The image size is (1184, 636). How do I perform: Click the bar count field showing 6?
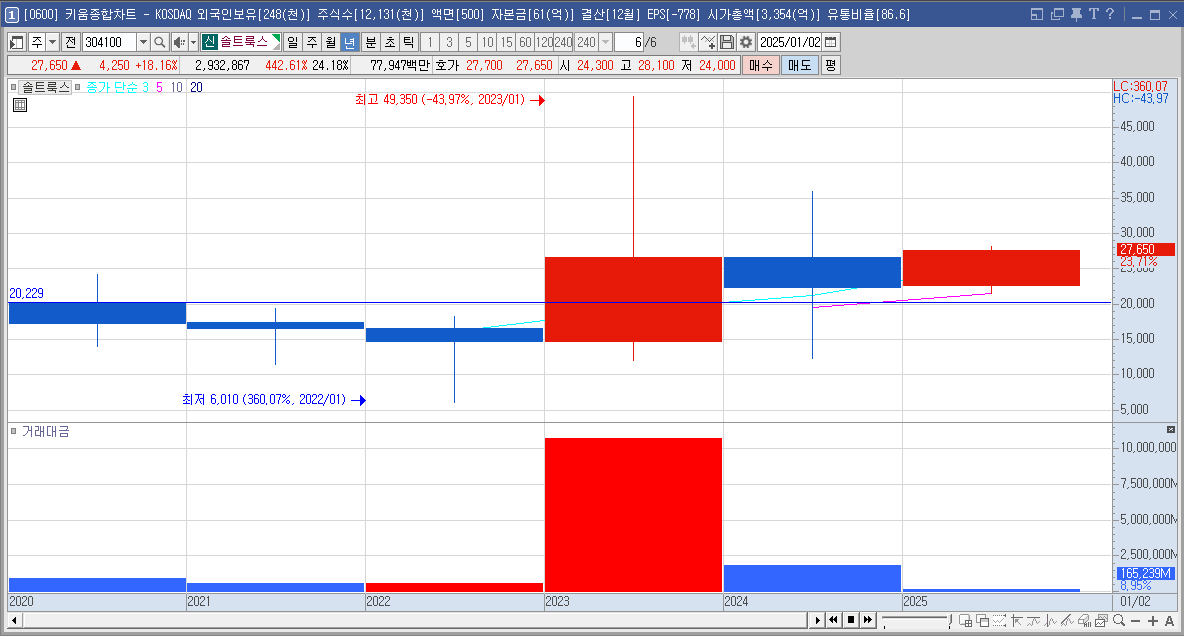628,42
